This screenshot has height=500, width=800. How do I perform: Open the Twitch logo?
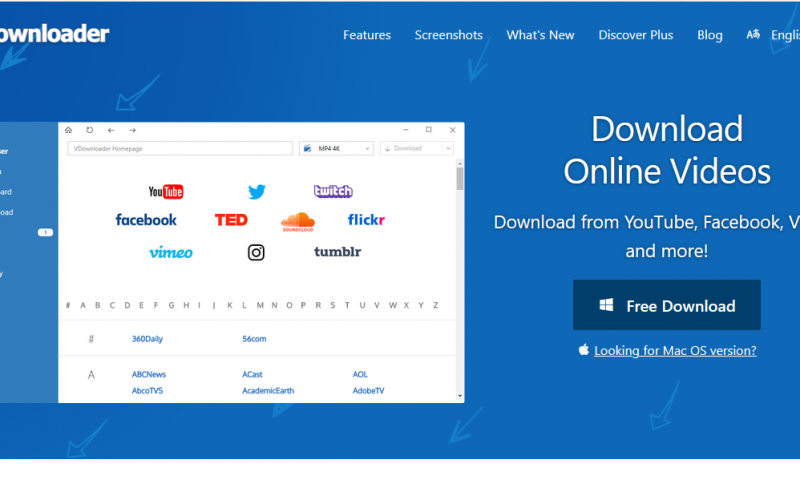pyautogui.click(x=333, y=191)
